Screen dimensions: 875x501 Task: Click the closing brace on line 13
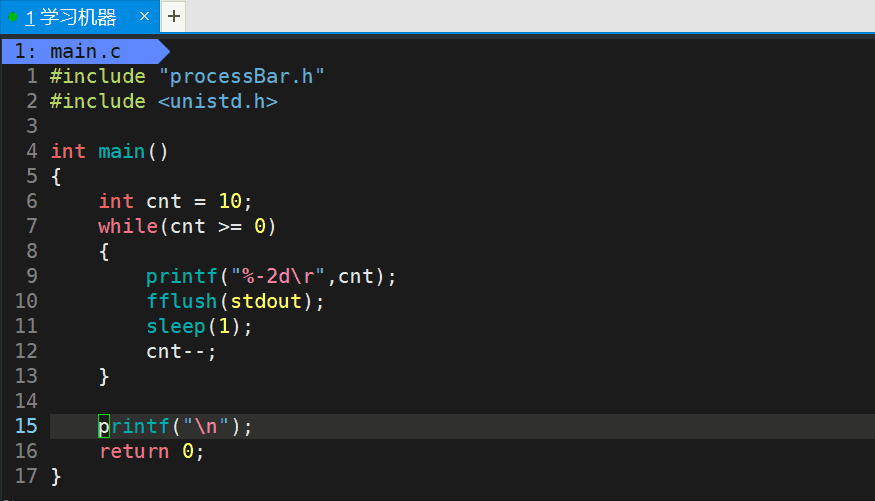click(104, 377)
